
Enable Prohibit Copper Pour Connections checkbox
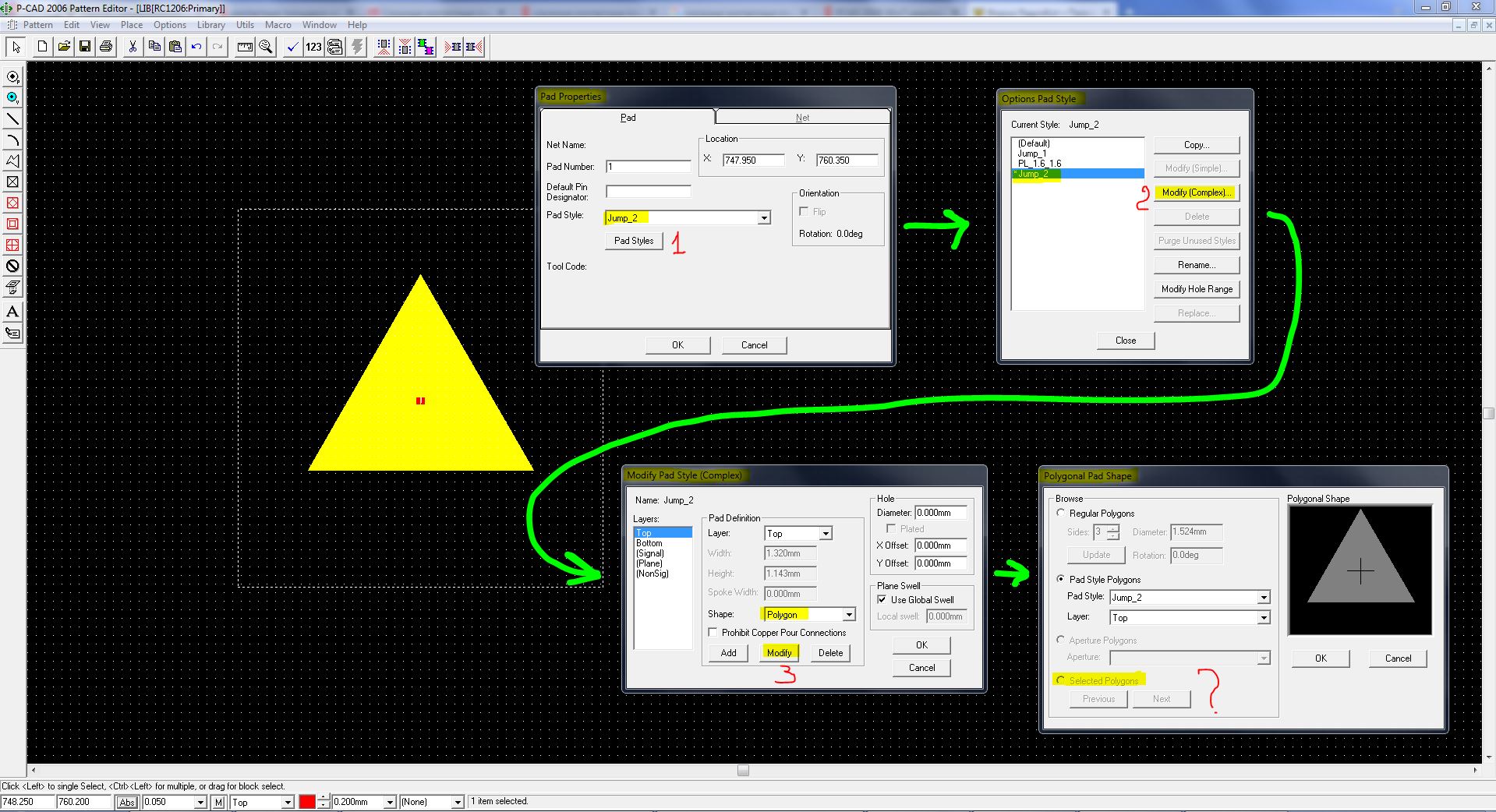[713, 632]
